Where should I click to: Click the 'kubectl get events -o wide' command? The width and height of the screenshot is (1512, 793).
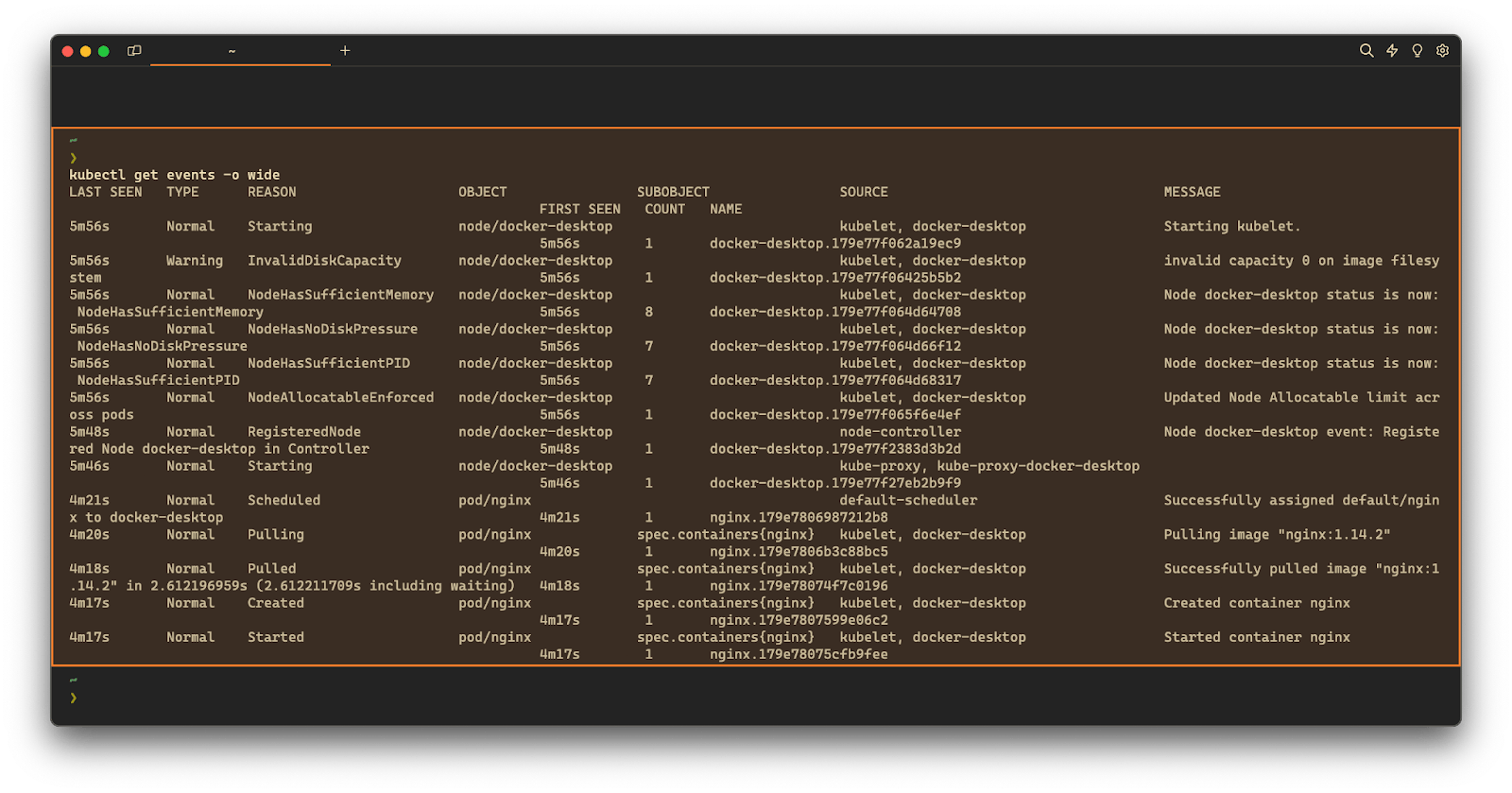point(174,175)
